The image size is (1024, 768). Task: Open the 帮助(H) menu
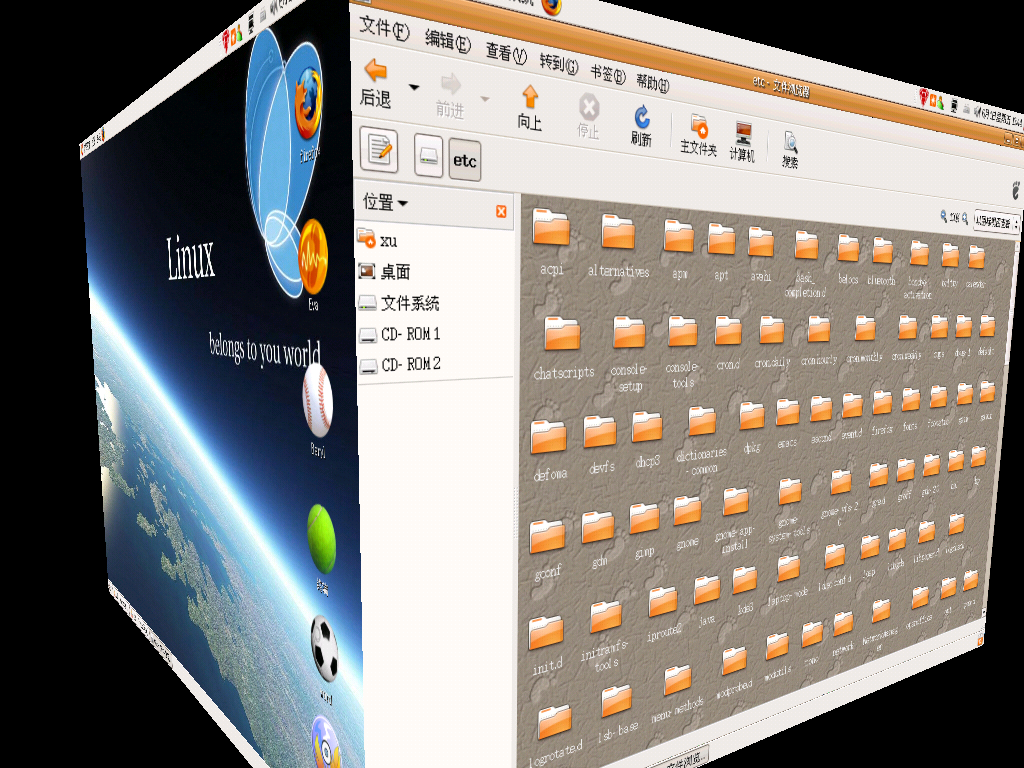pos(652,82)
